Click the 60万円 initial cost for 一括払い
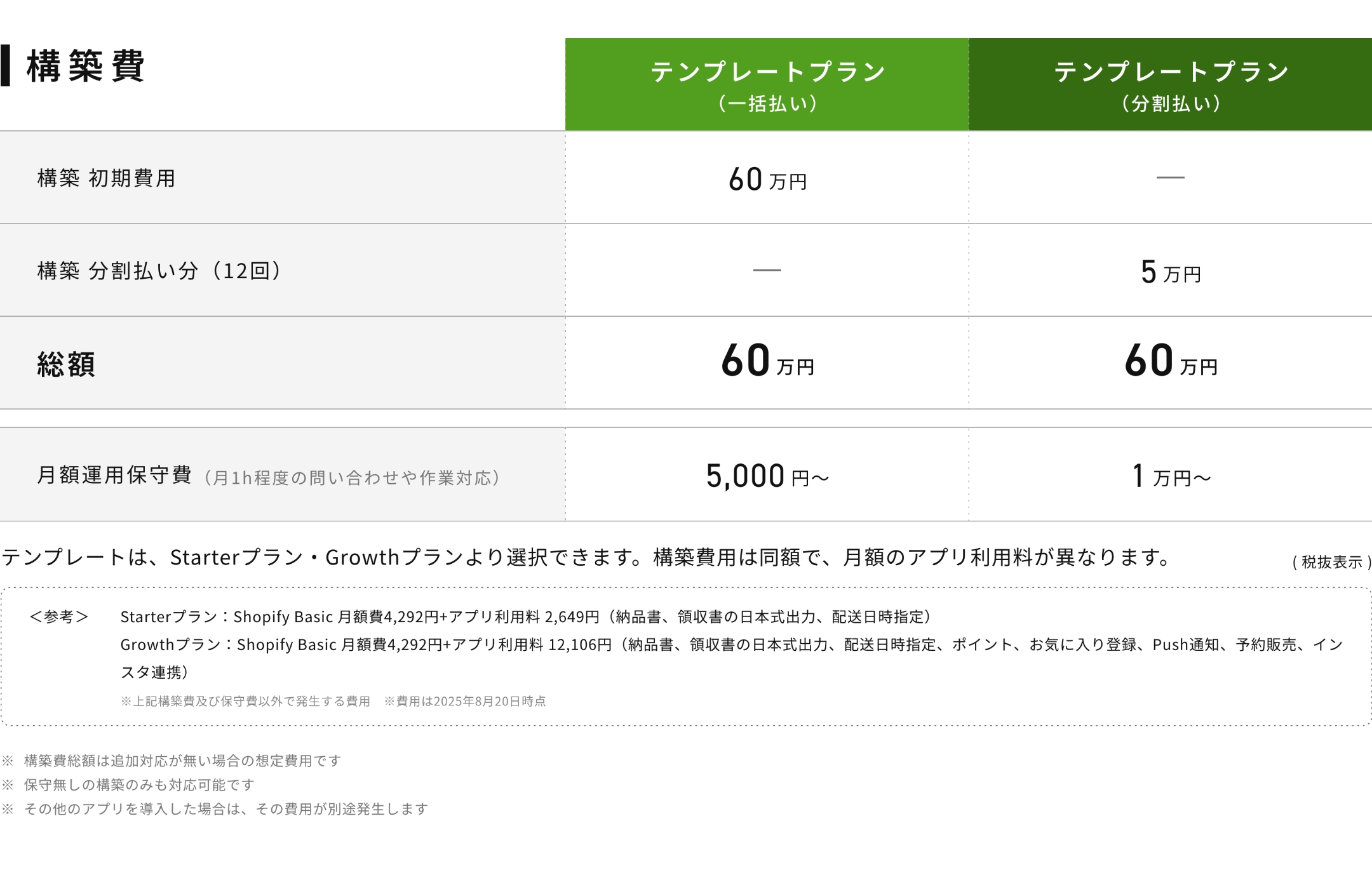This screenshot has height=894, width=1372. point(767,179)
